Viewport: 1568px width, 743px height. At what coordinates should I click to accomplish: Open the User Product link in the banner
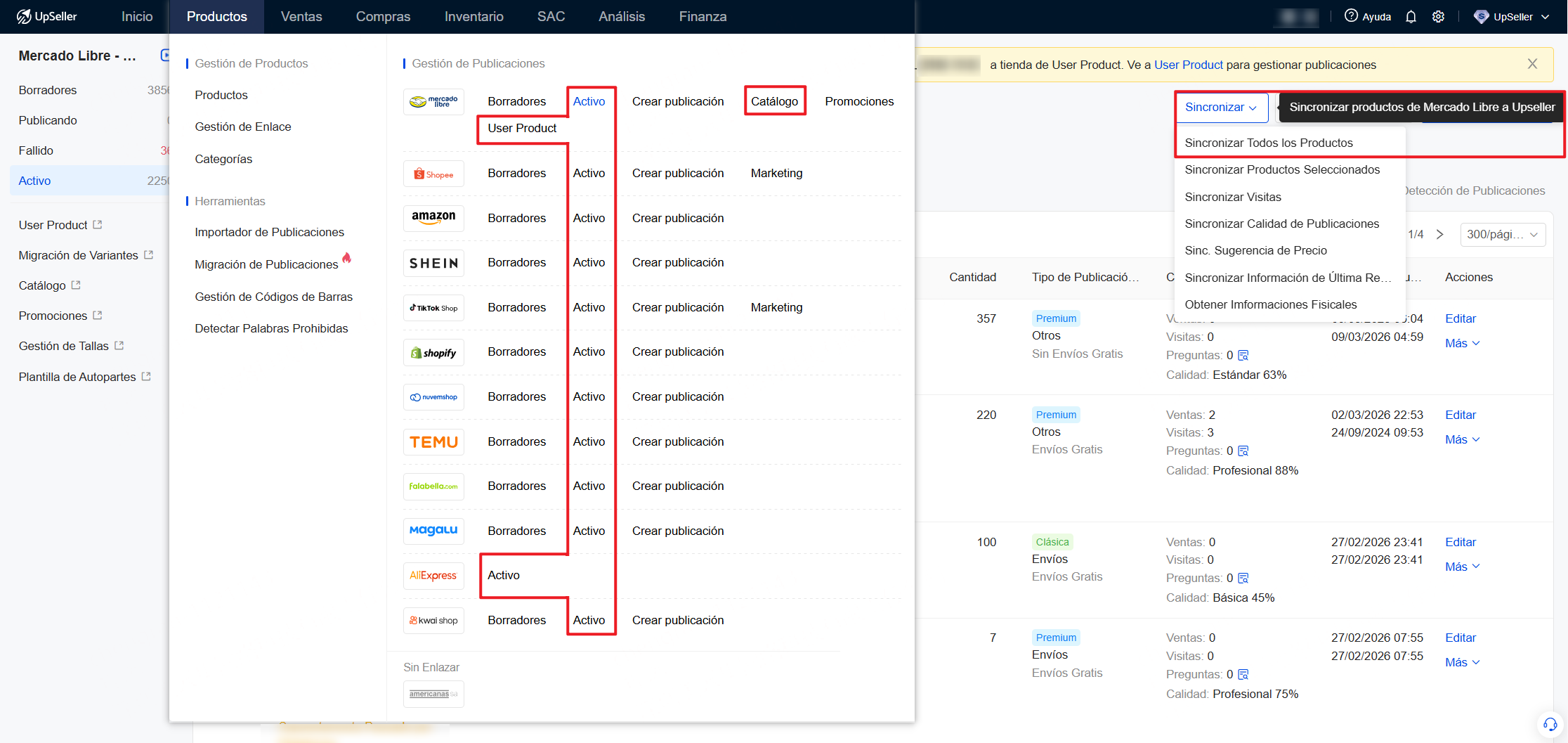[x=1189, y=64]
